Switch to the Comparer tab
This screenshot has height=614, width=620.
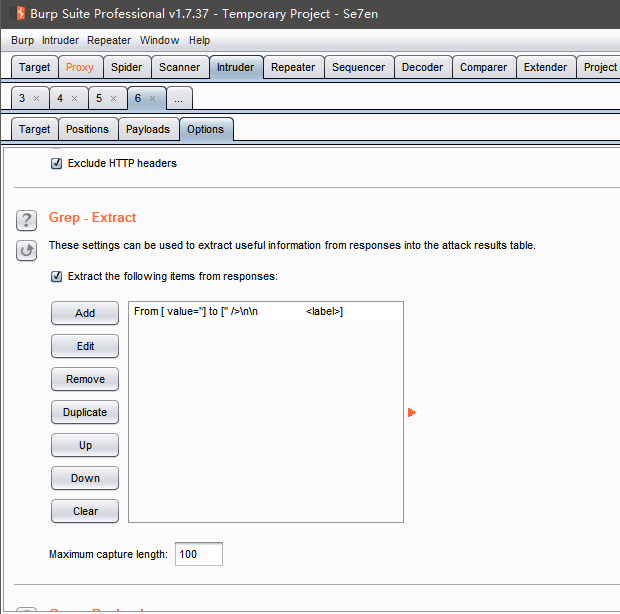click(x=484, y=67)
